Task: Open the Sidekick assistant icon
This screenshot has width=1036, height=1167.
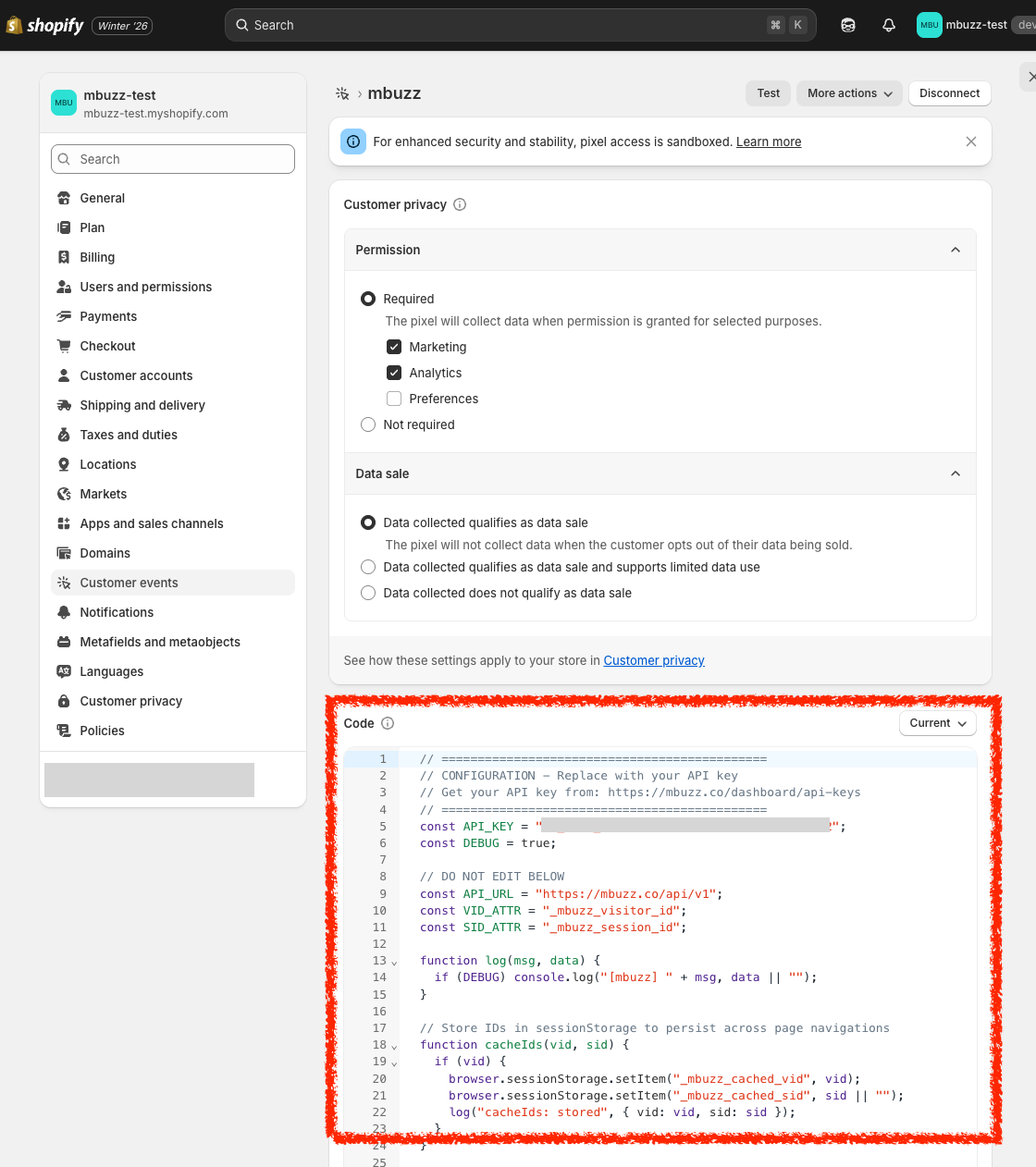Action: 847,25
